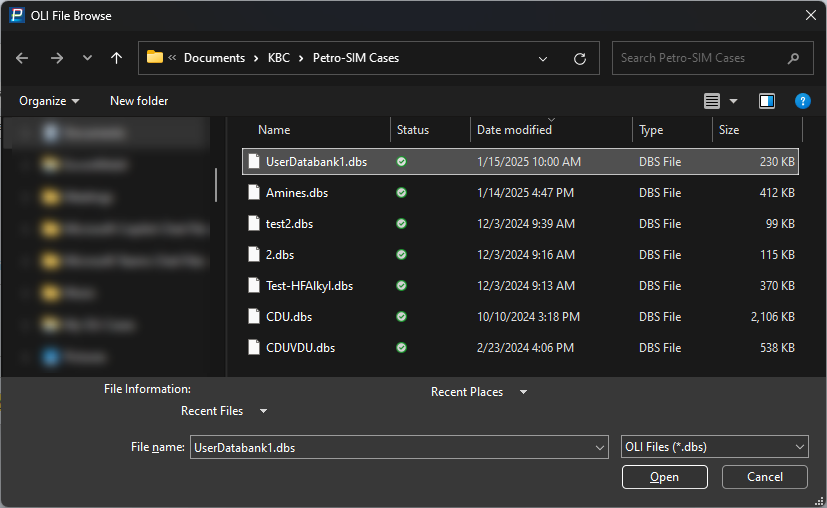
Task: Select the CDU.dbs file icon
Action: (x=254, y=317)
